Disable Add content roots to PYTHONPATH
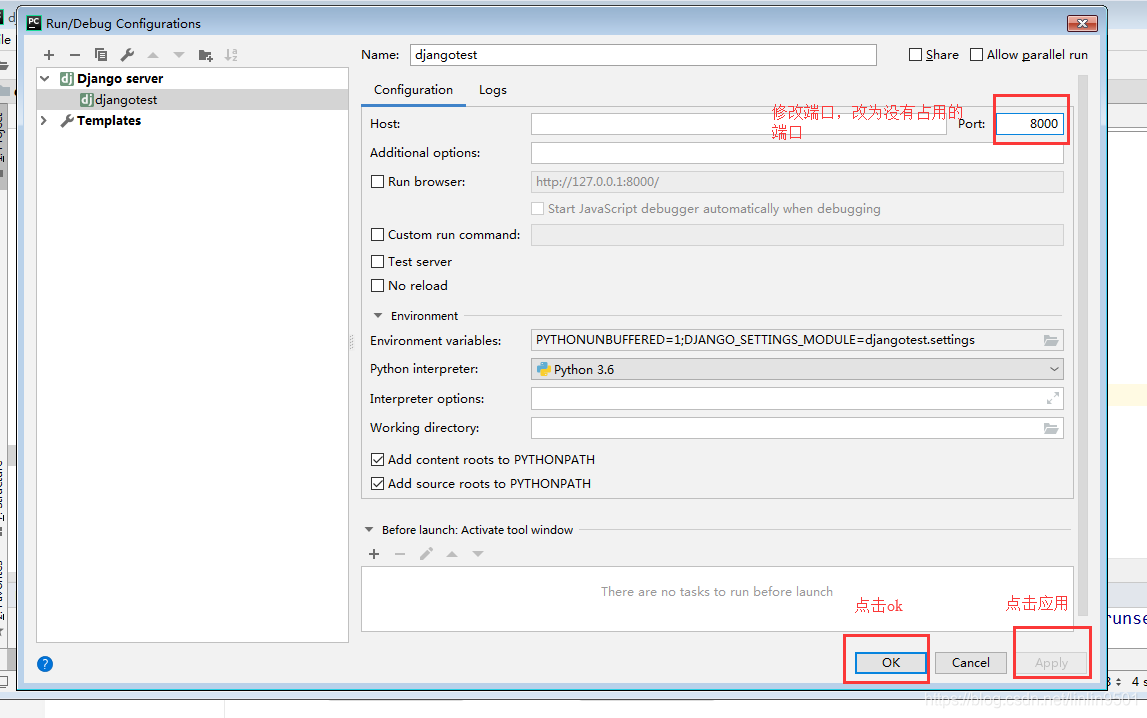Viewport: 1147px width, 718px height. (x=378, y=459)
